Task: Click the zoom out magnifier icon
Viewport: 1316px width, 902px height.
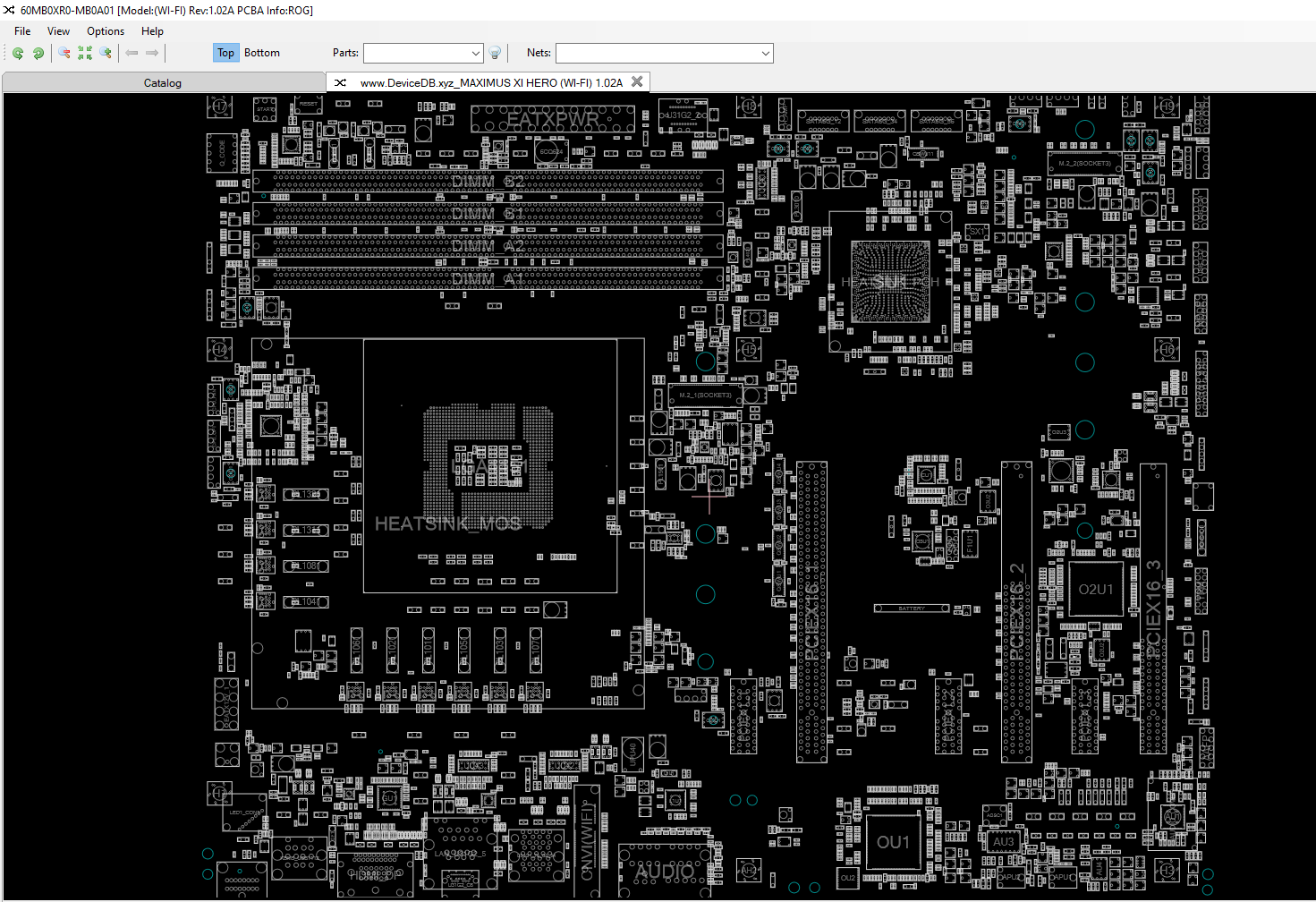Action: click(x=64, y=53)
